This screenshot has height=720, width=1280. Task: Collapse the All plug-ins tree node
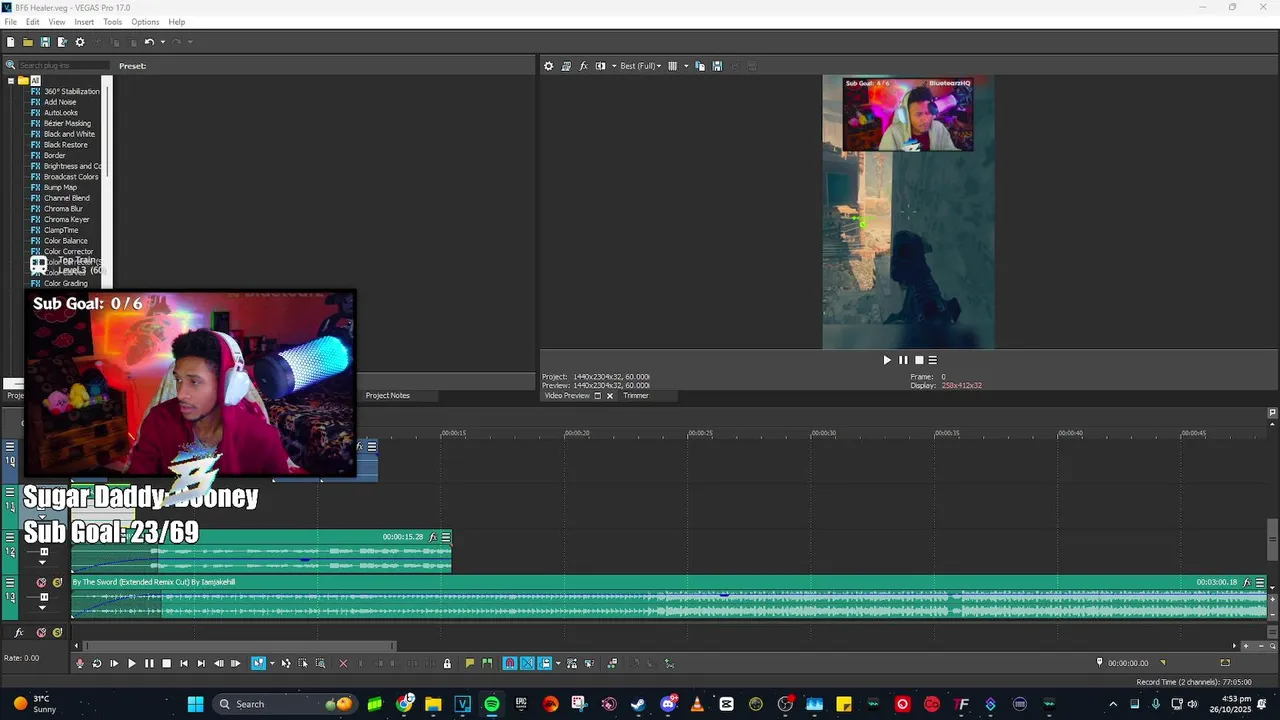pyautogui.click(x=11, y=81)
